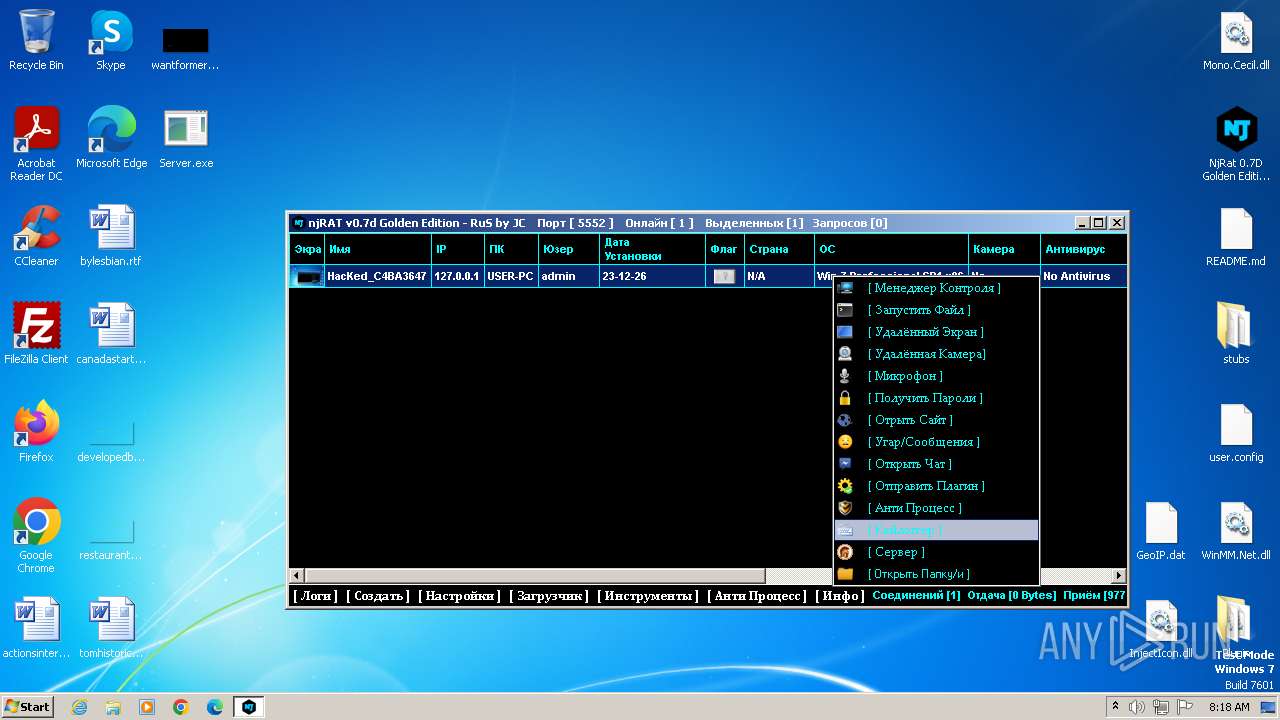This screenshot has height=720, width=1280.
Task: Click the Отдача [0 Bytes] status text
Action: (x=1011, y=596)
